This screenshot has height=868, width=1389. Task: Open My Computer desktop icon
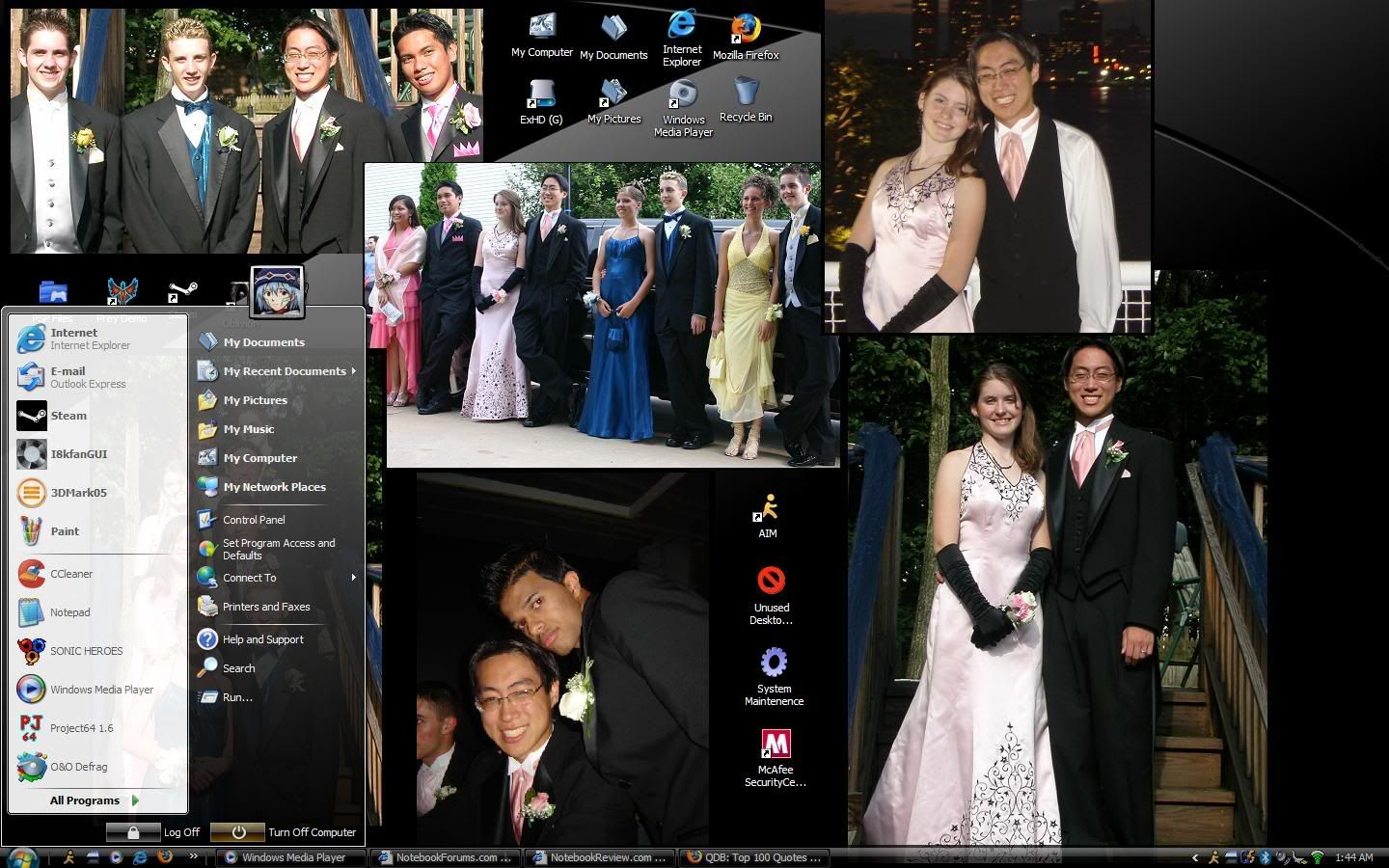pyautogui.click(x=542, y=37)
